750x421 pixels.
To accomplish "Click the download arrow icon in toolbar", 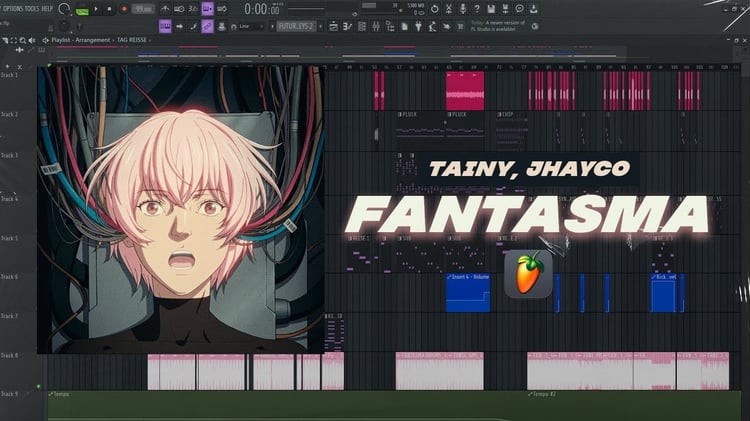I will tap(533, 9).
